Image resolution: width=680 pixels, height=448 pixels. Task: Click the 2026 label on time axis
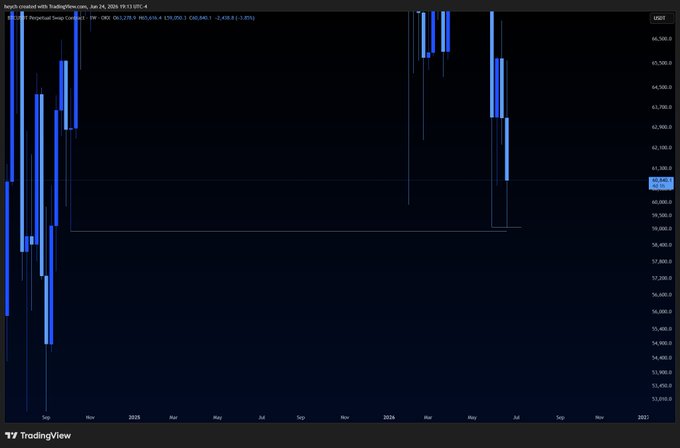coord(389,418)
